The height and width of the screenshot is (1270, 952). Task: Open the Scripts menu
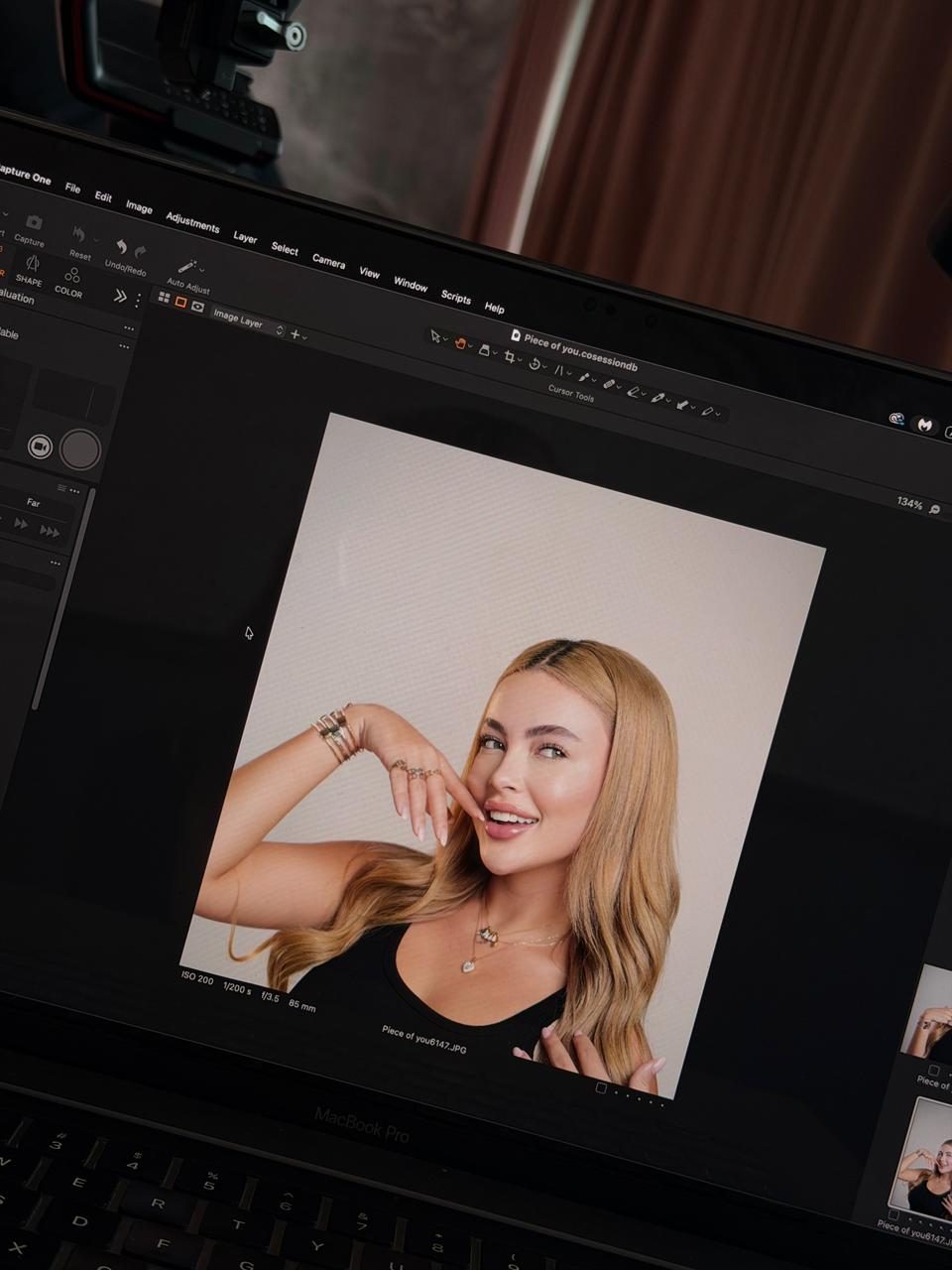pyautogui.click(x=455, y=297)
